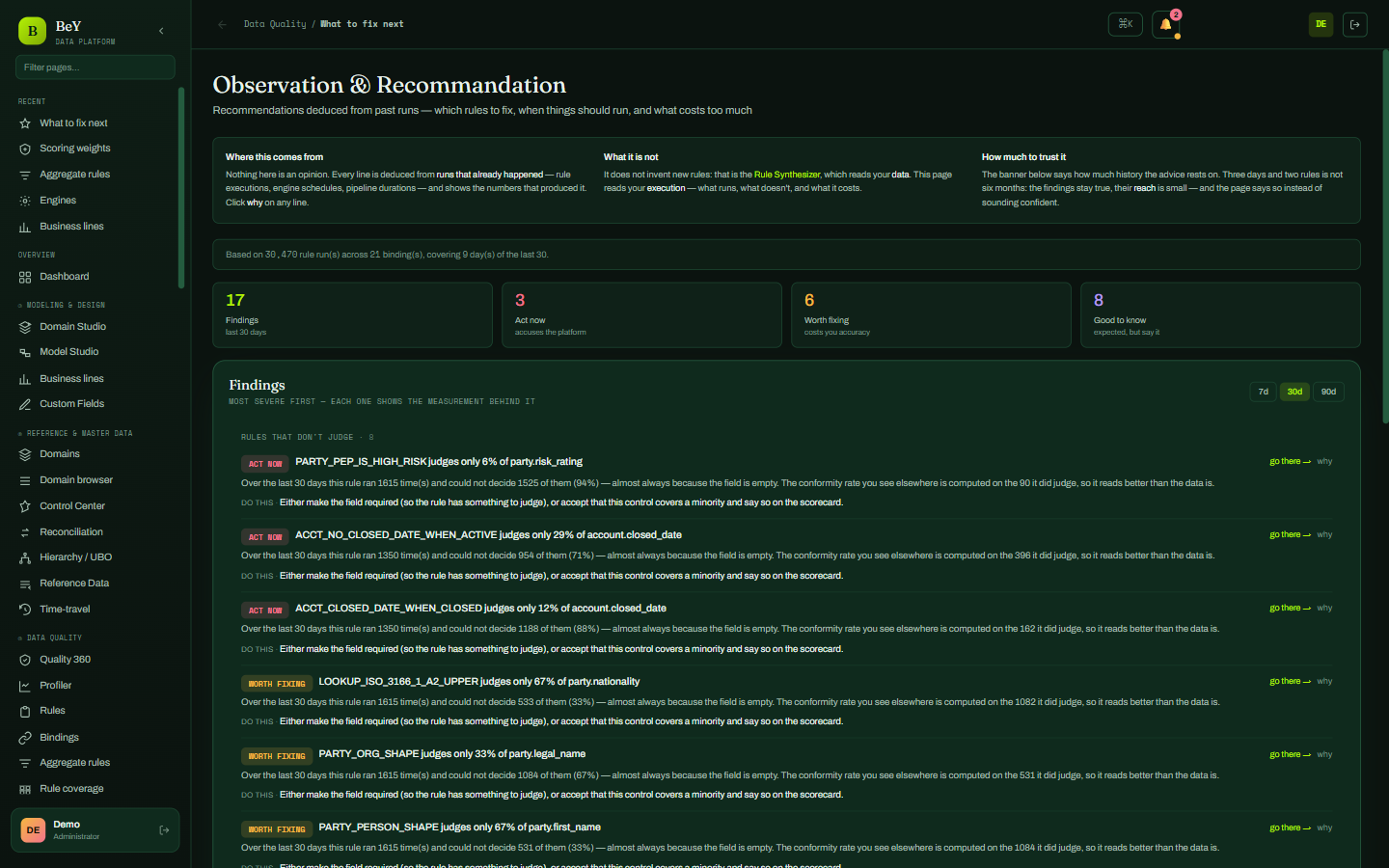
Task: Focus the Filter pages search field
Action: [x=95, y=68]
